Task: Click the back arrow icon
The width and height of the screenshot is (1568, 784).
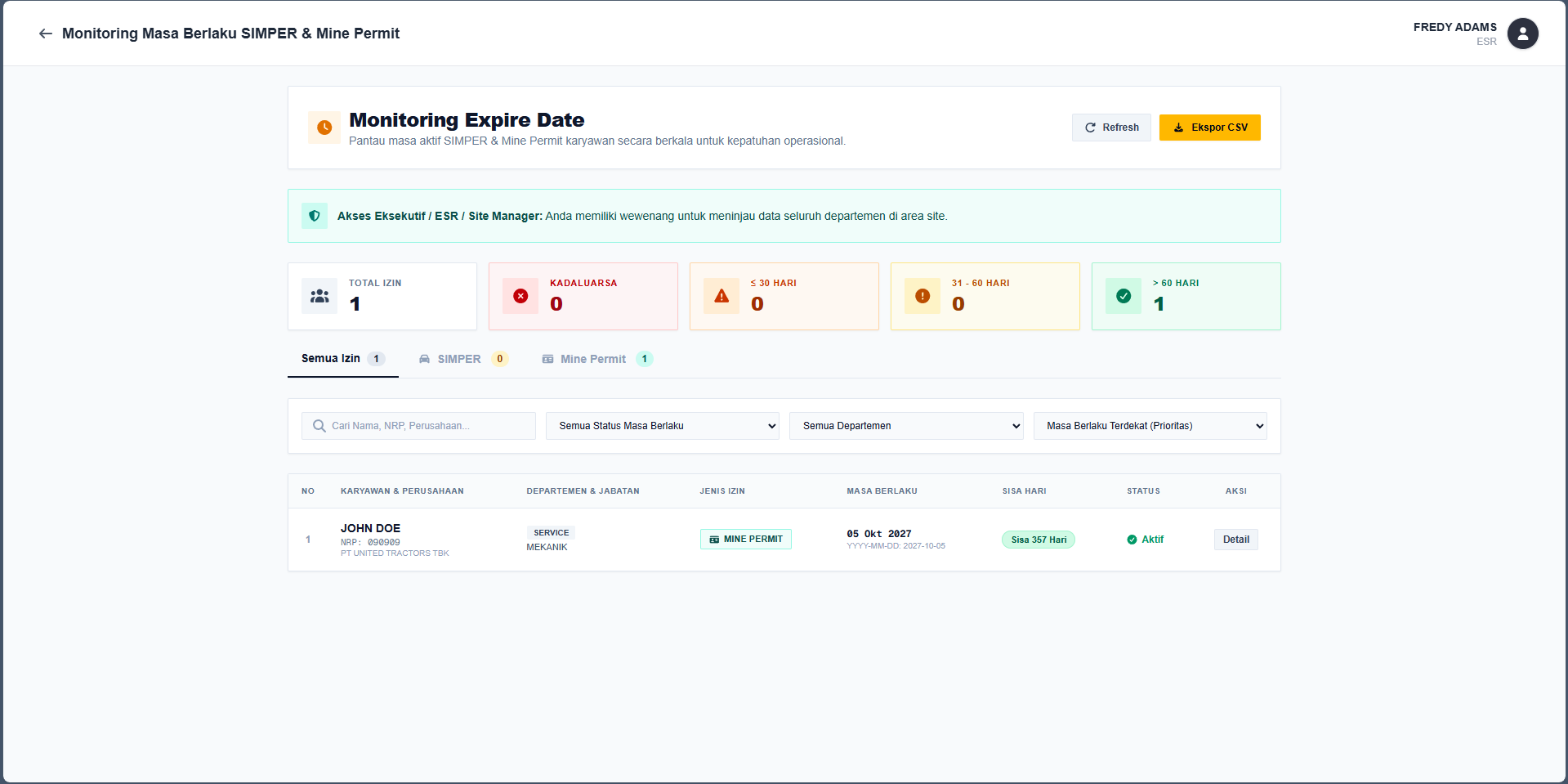Action: tap(46, 34)
